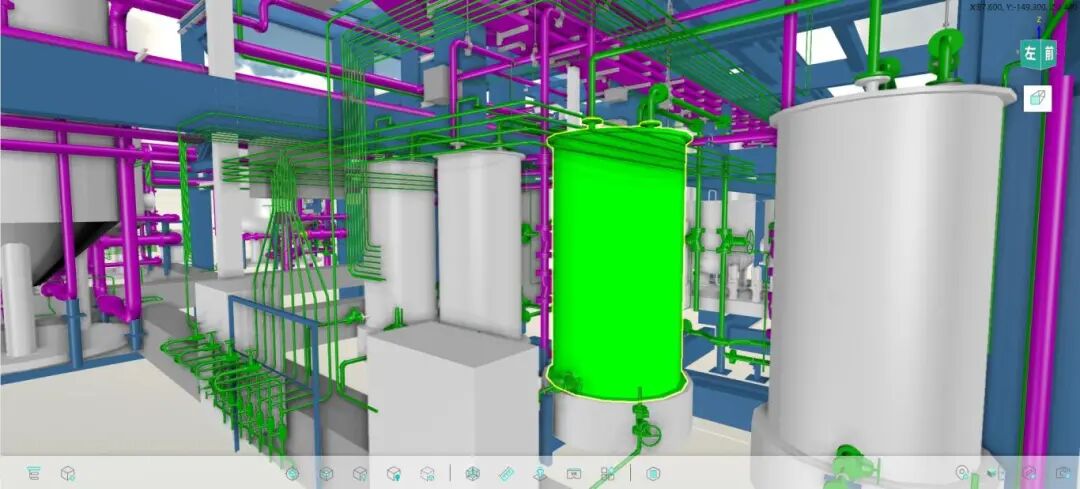Image resolution: width=1080 pixels, height=489 pixels.
Task: Open the four-squares grid icon
Action: click(x=607, y=473)
